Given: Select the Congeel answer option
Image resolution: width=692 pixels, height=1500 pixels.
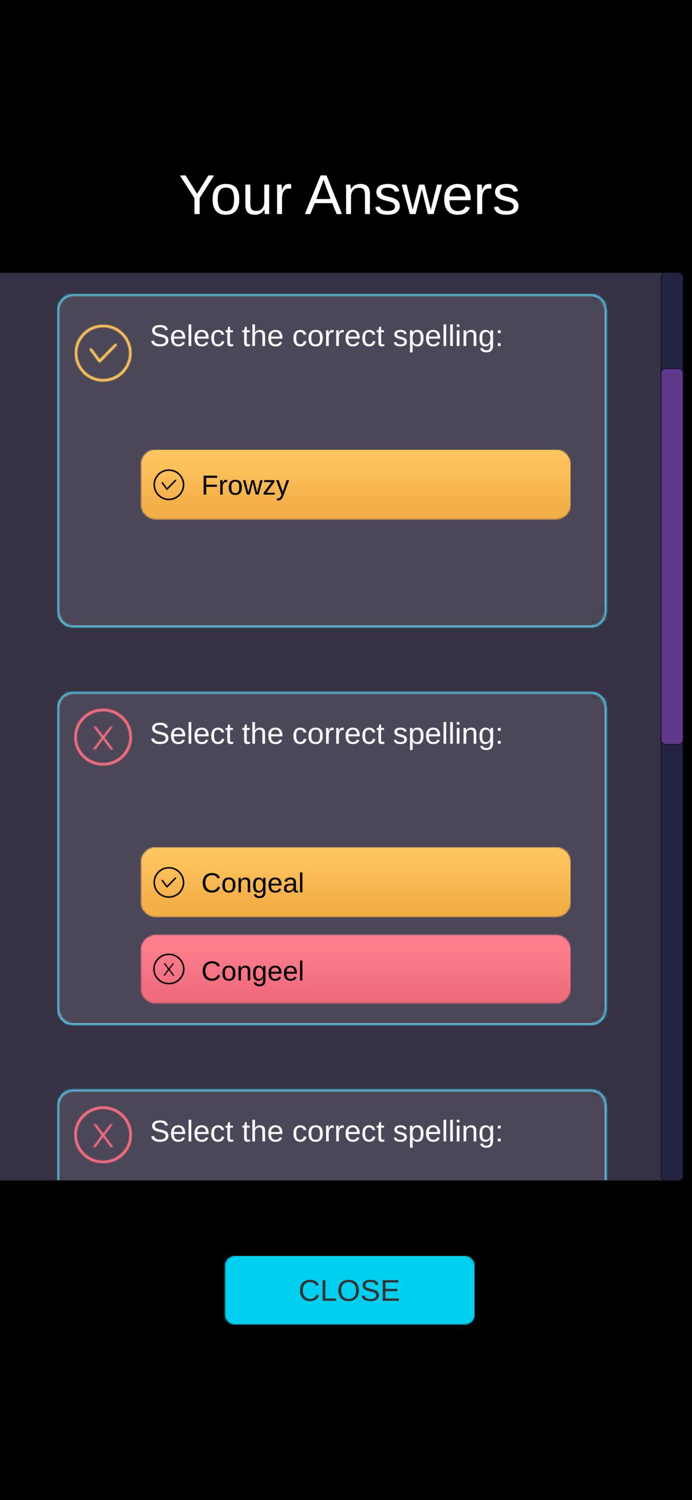Looking at the screenshot, I should [355, 969].
